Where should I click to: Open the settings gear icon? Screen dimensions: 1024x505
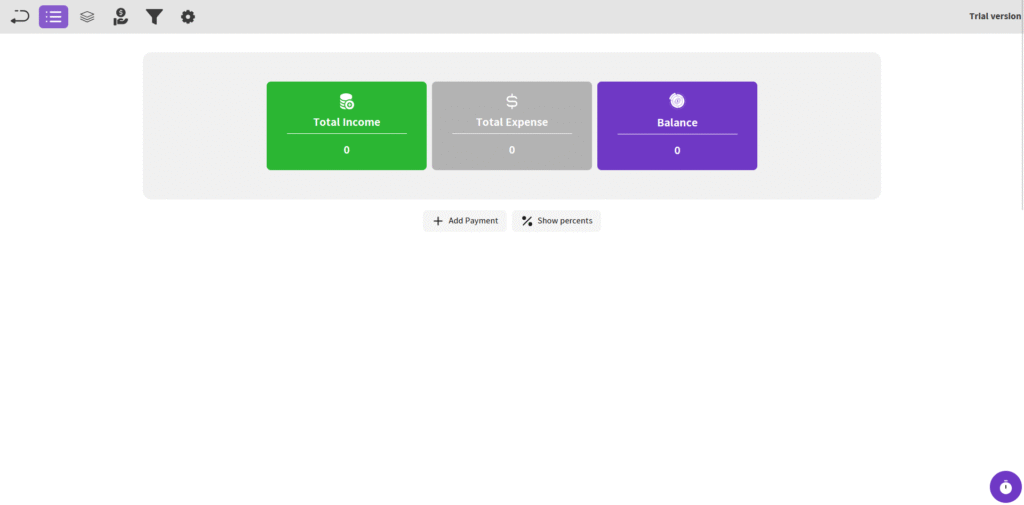187,16
